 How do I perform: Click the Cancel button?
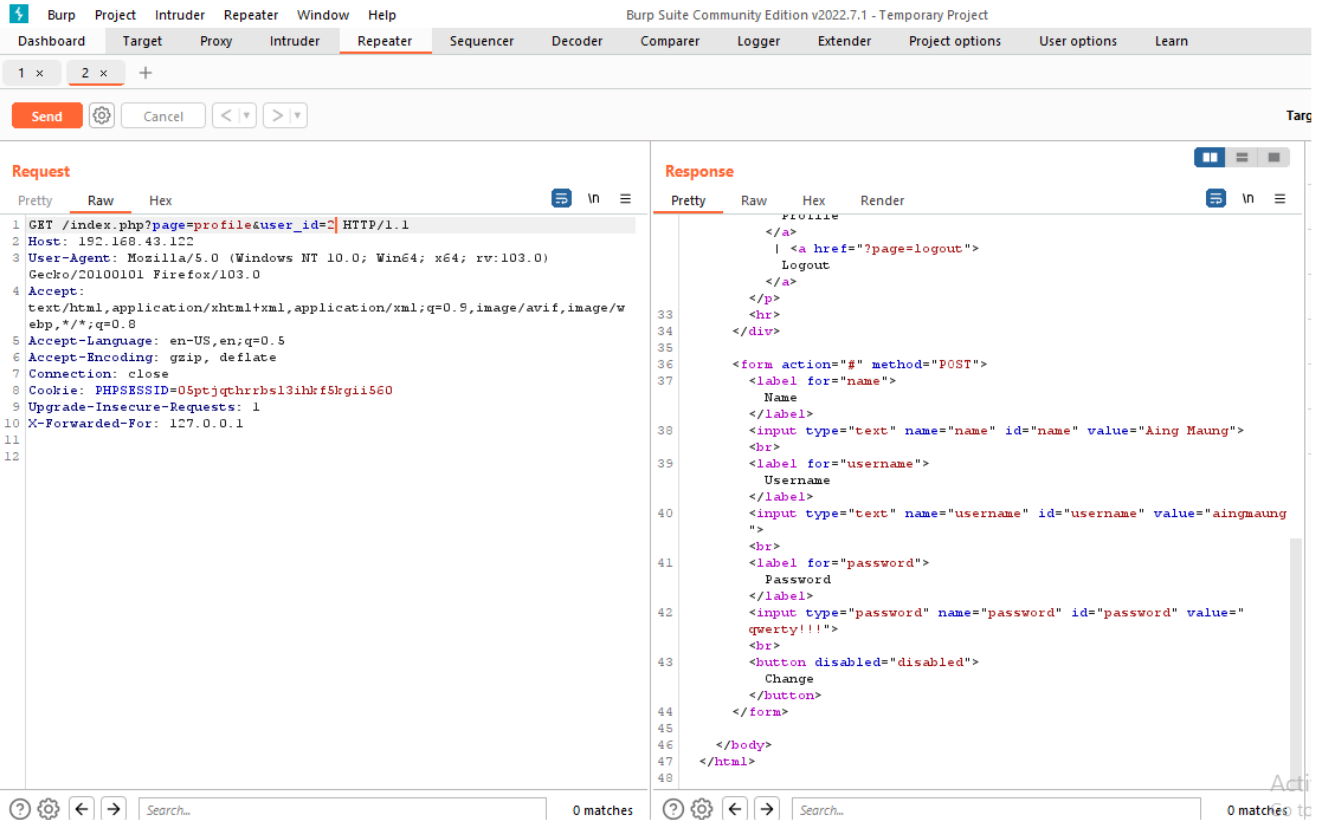pos(163,116)
